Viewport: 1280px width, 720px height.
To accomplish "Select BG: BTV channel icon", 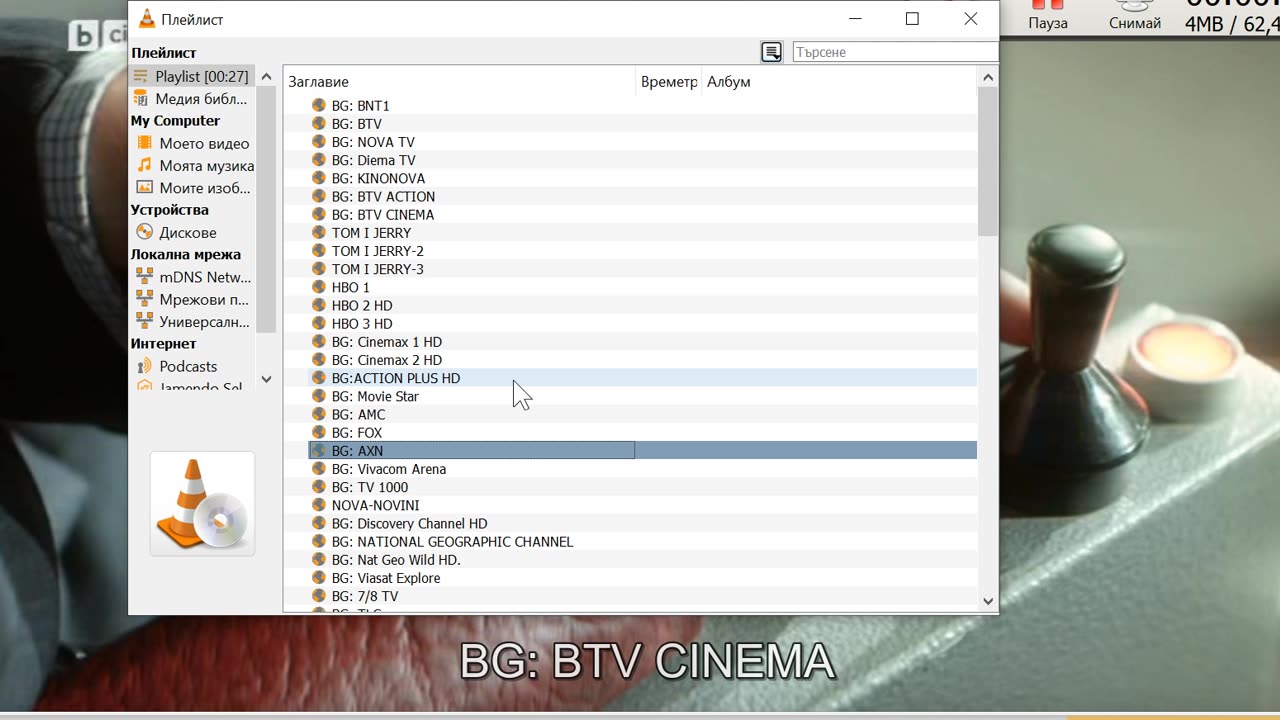I will click(x=319, y=123).
